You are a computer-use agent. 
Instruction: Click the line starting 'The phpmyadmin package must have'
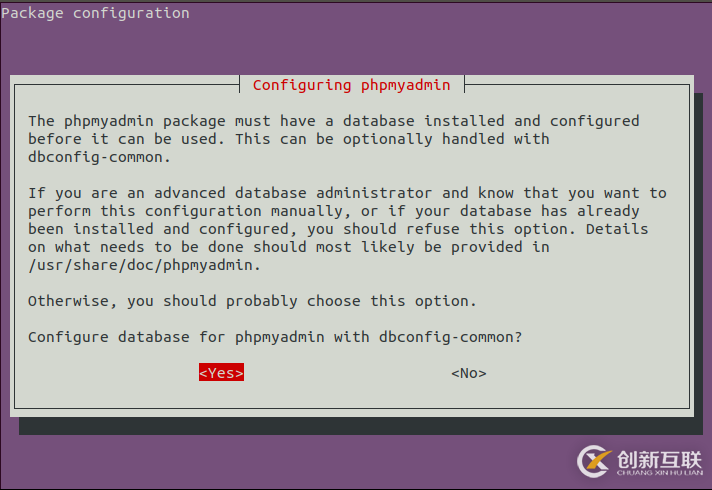334,121
